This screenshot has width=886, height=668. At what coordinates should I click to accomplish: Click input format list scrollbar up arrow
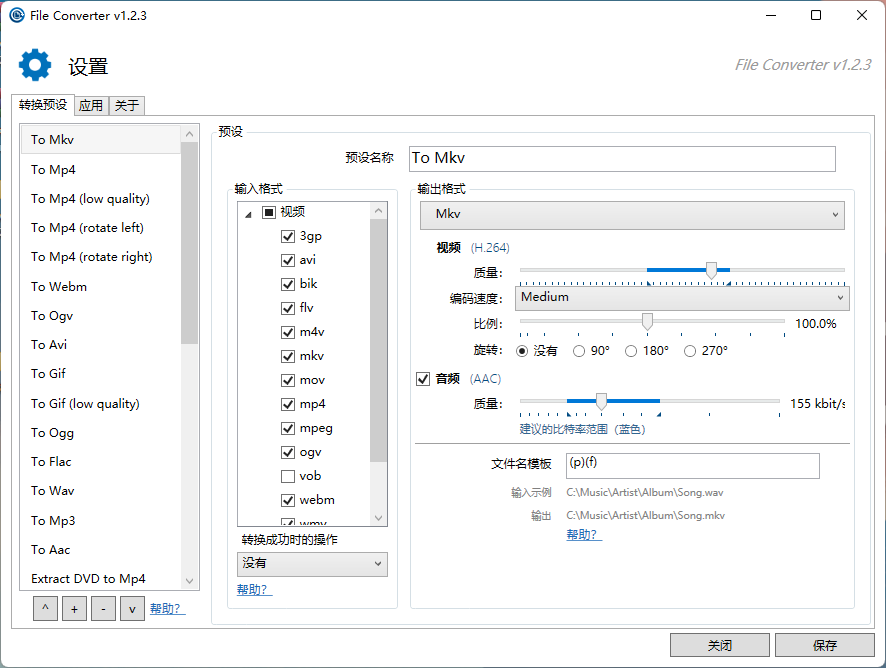point(379,211)
